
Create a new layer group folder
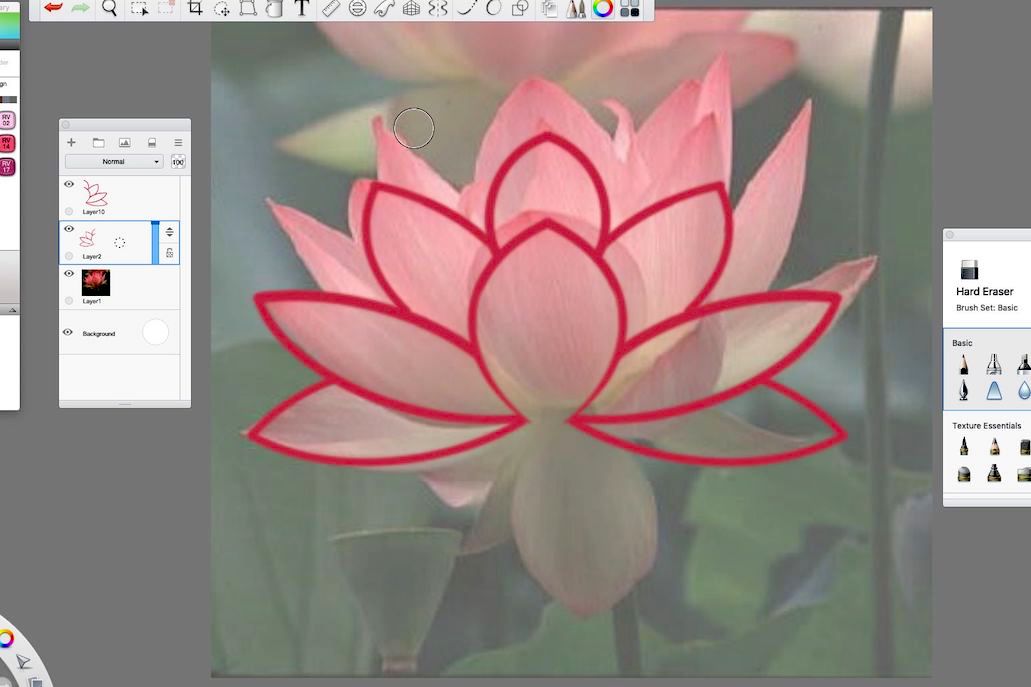pos(99,142)
